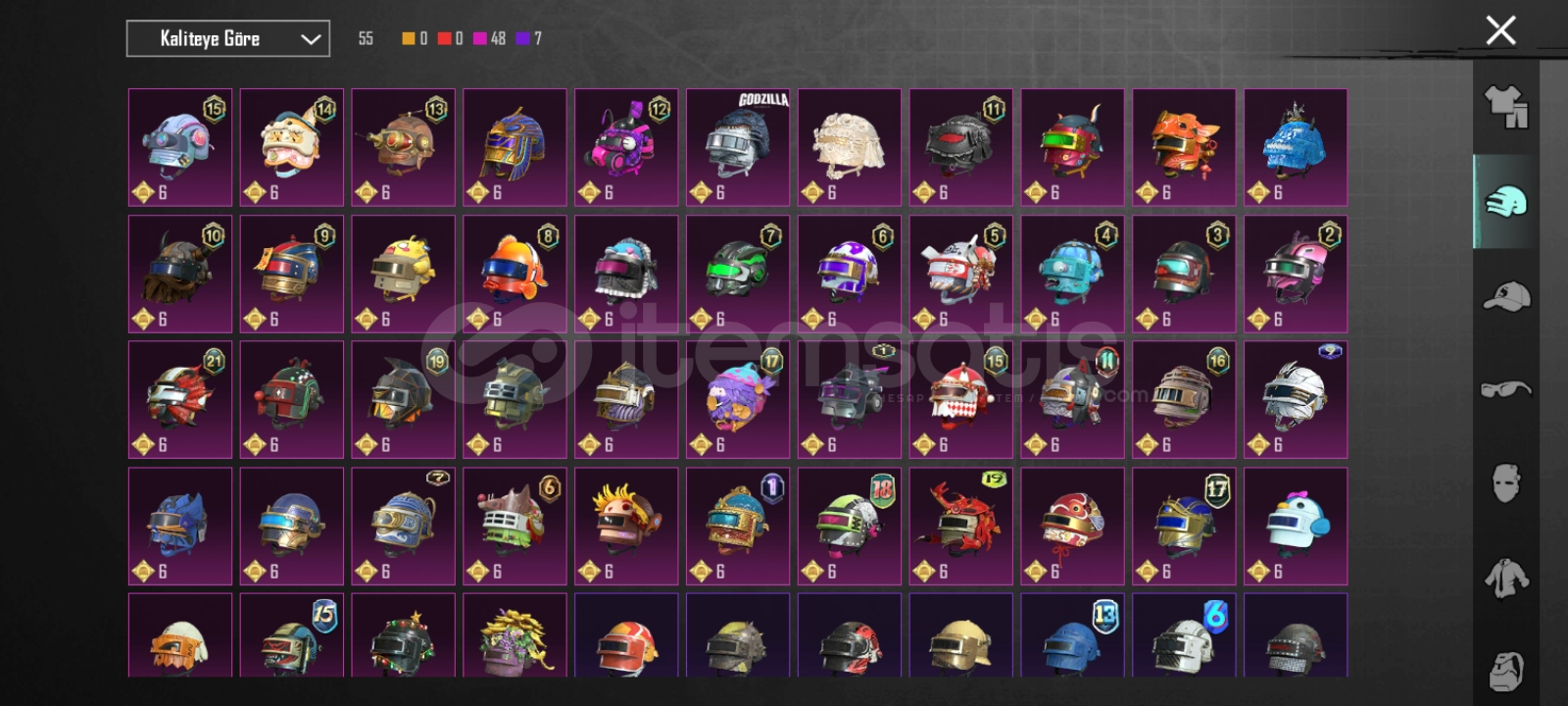Screen dimensions: 1568x706
Task: Click the dropdown chevron arrow next to Kaliteye Göre
Action: (x=311, y=39)
